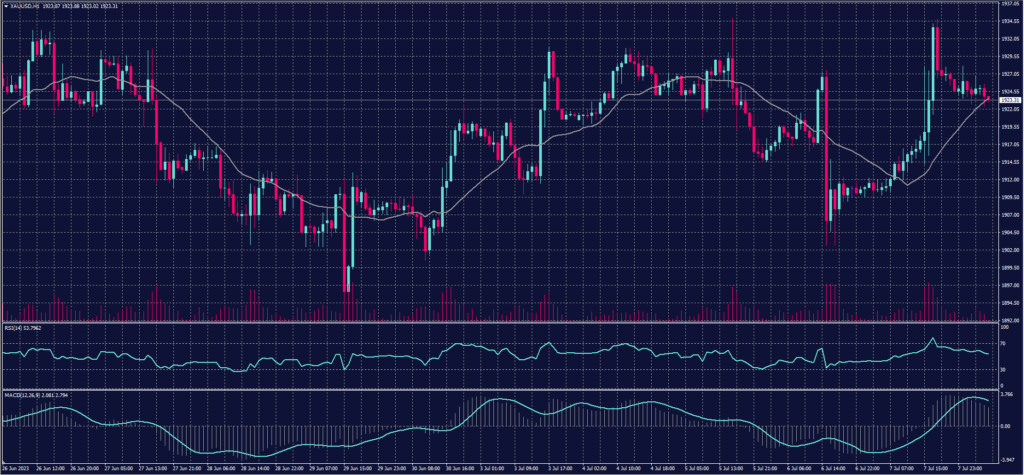Grab the divider above the RSI panel
This screenshot has height=475, width=1024.
(500, 322)
